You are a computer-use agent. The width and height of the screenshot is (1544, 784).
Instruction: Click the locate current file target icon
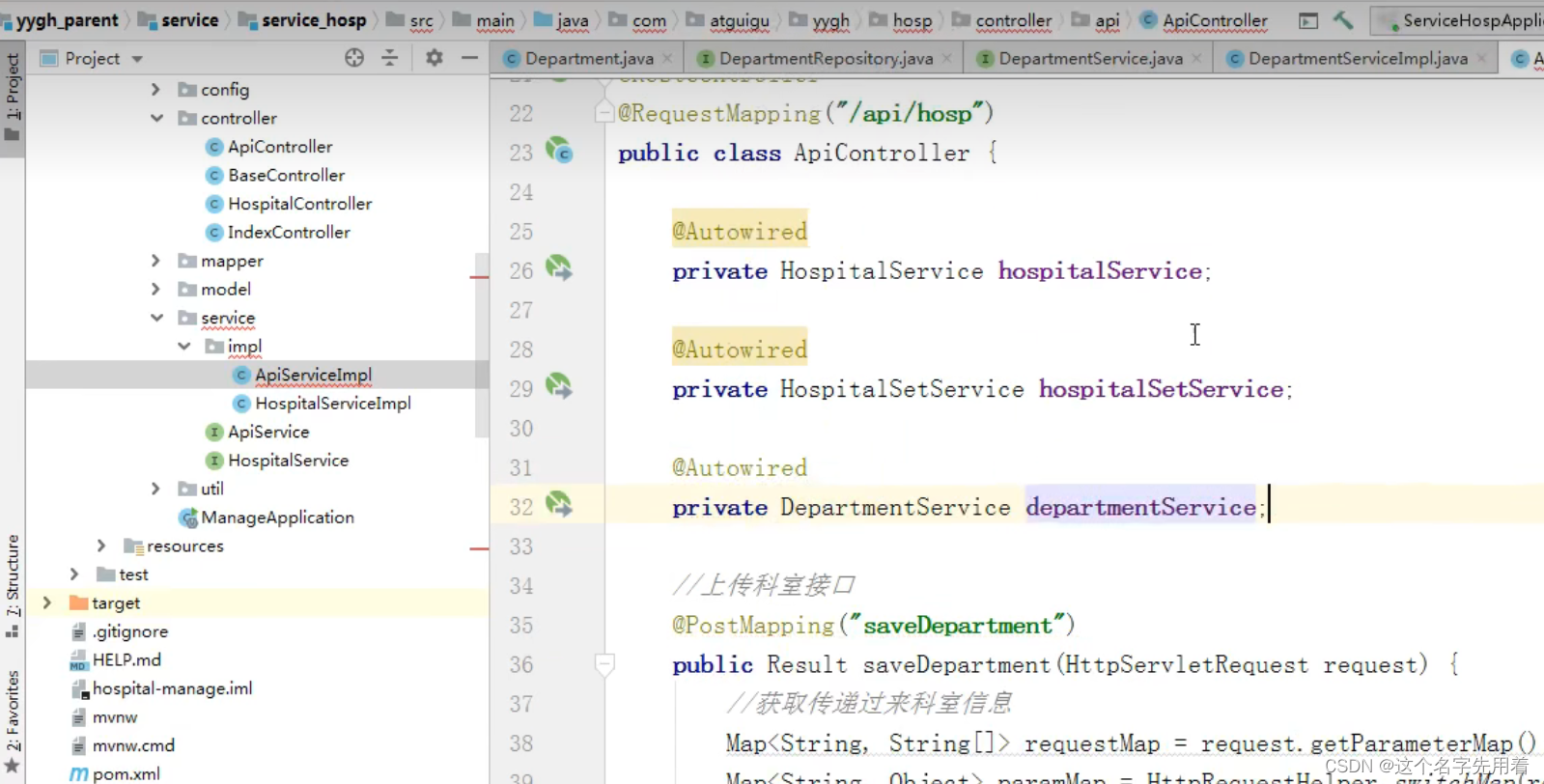(x=354, y=58)
